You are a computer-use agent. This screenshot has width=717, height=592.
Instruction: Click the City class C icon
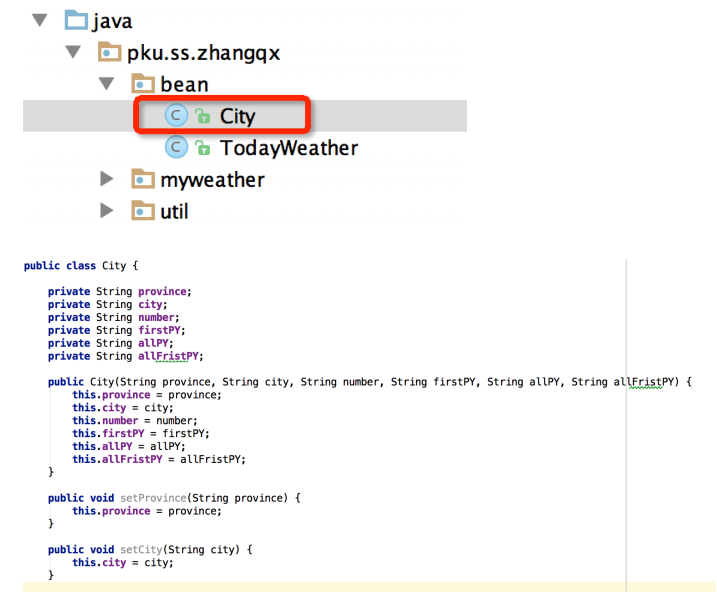[x=177, y=116]
